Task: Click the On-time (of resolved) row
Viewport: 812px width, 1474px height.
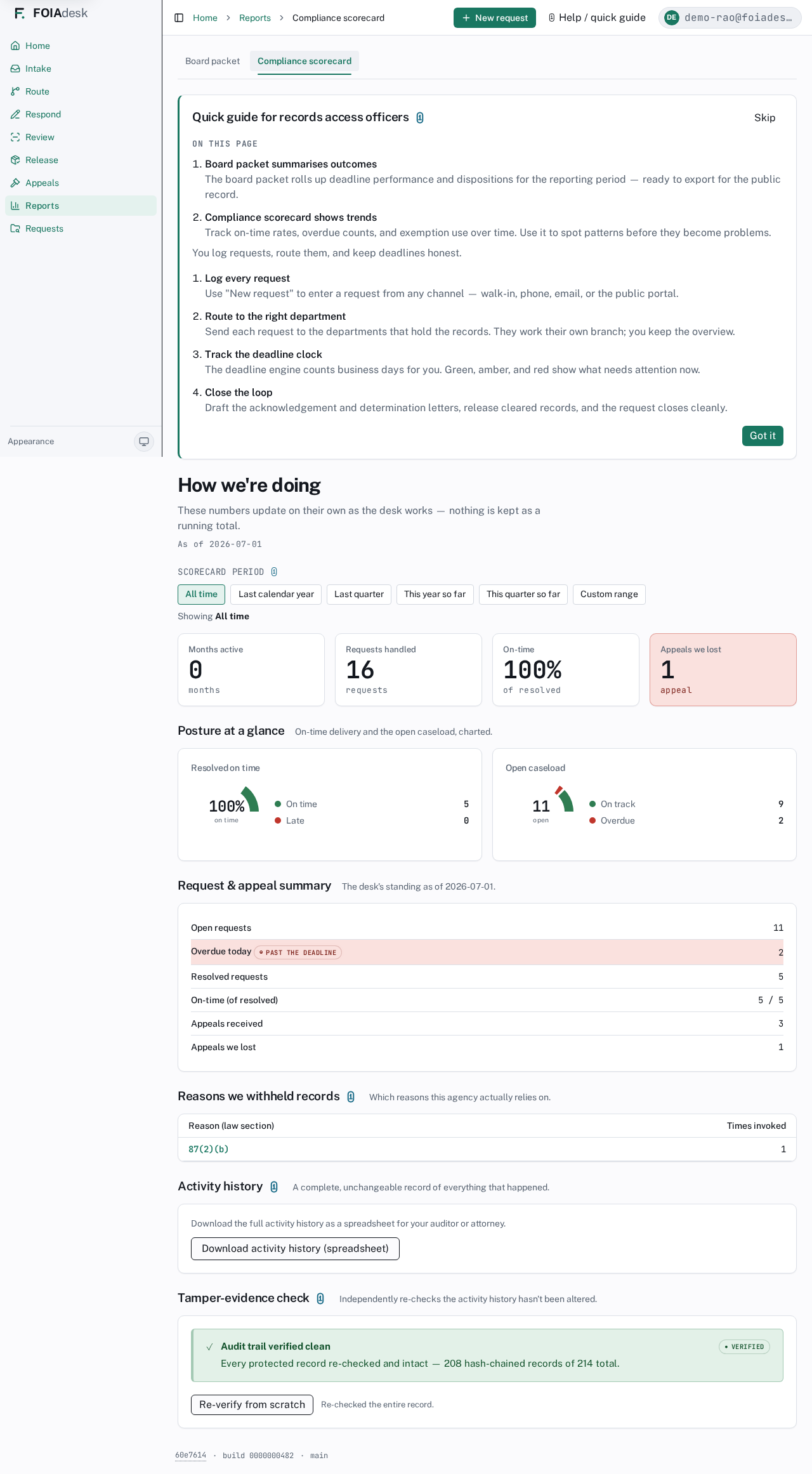Action: 487,1000
